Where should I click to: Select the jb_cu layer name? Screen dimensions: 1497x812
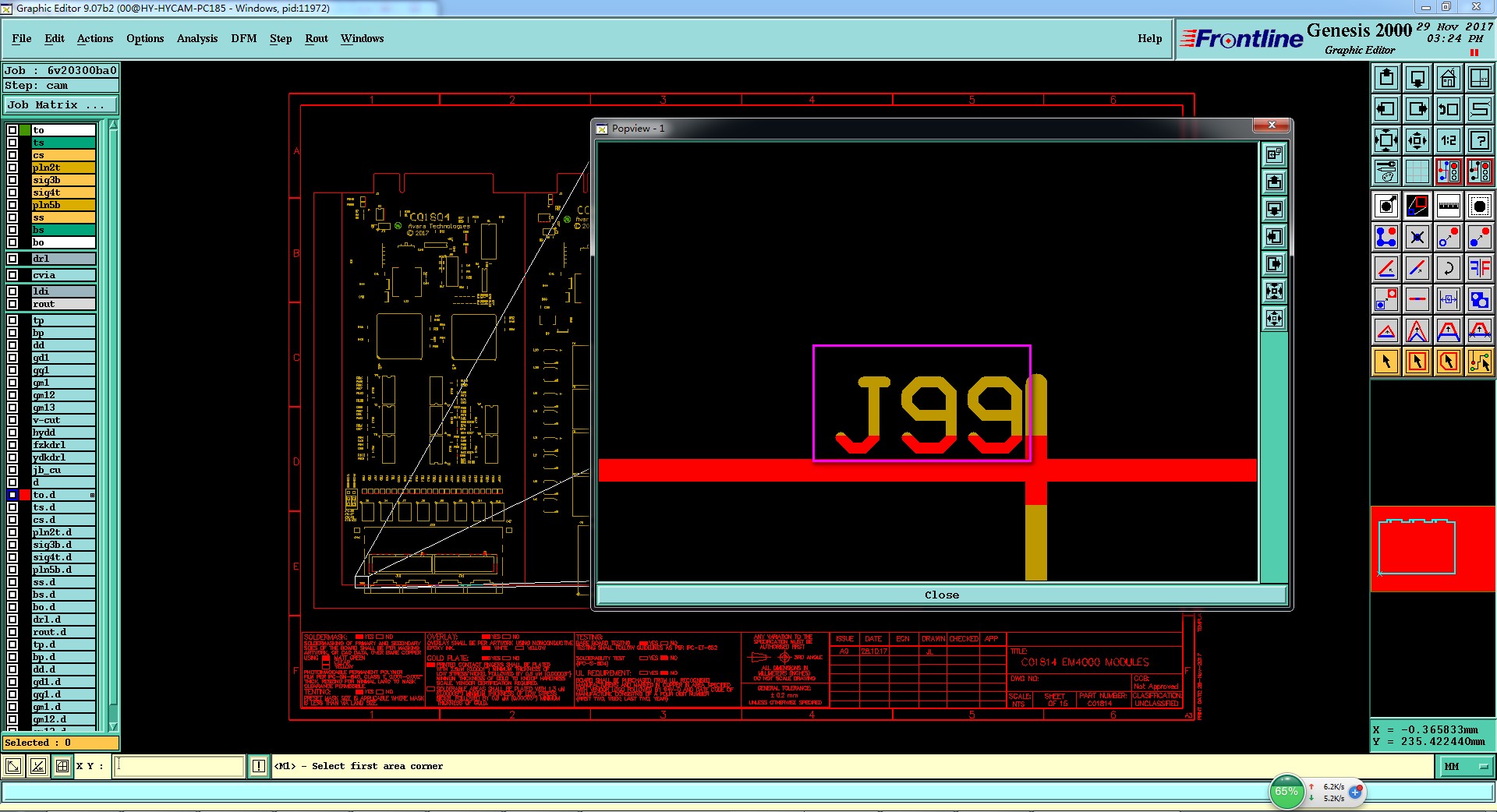click(64, 470)
